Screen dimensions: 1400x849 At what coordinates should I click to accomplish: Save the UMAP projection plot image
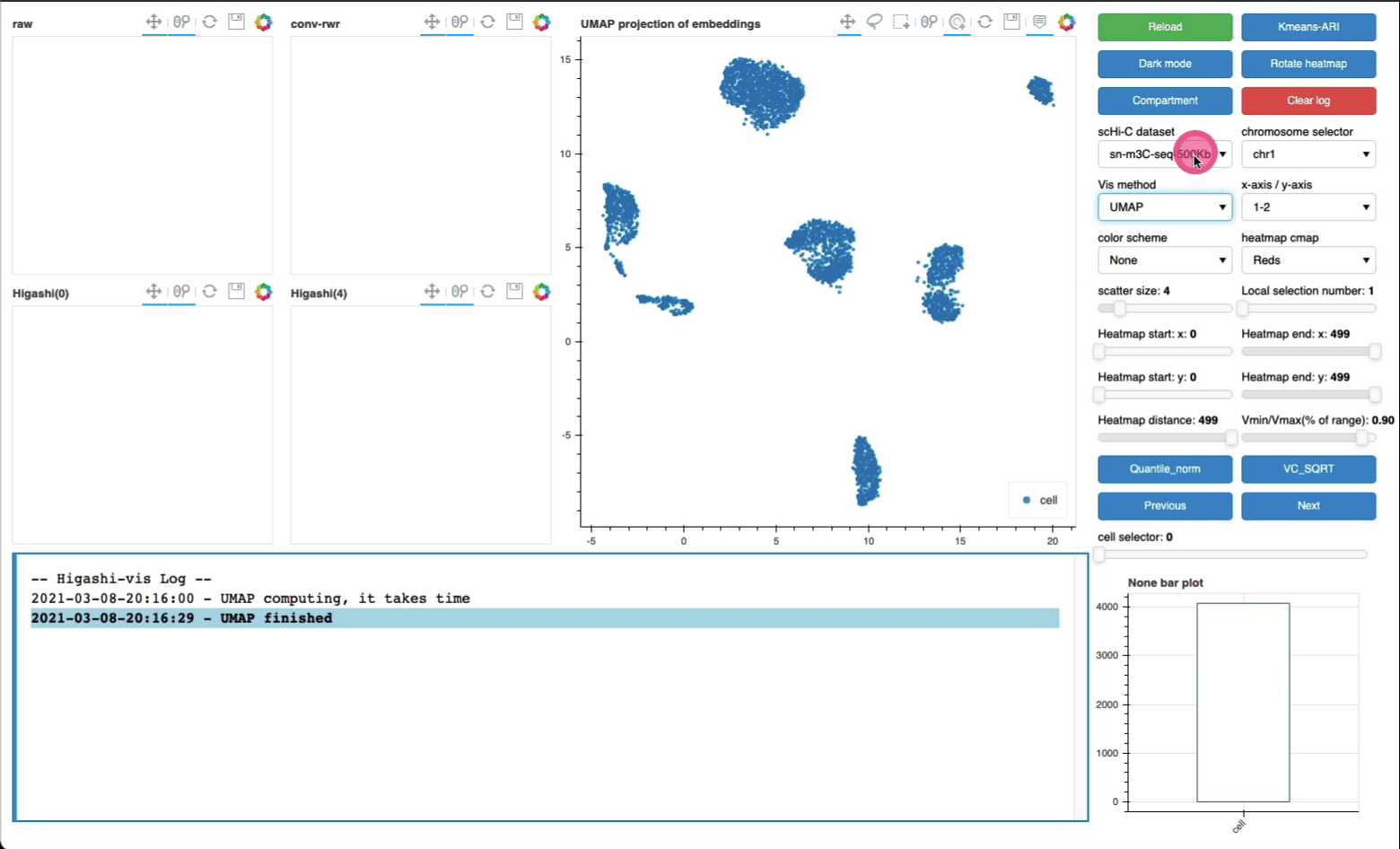[1011, 22]
